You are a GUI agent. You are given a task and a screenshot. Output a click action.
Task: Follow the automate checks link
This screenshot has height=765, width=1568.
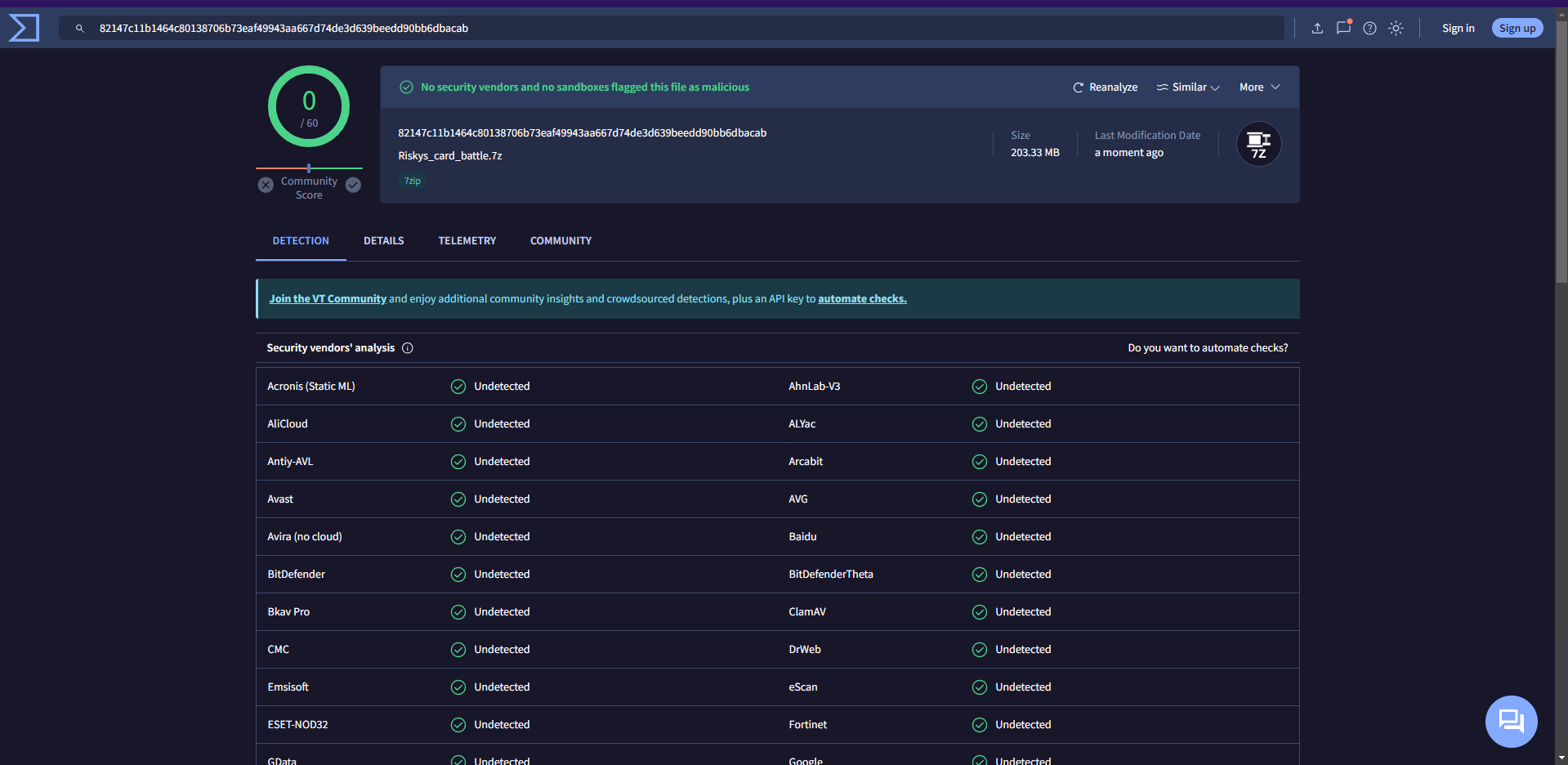[862, 299]
